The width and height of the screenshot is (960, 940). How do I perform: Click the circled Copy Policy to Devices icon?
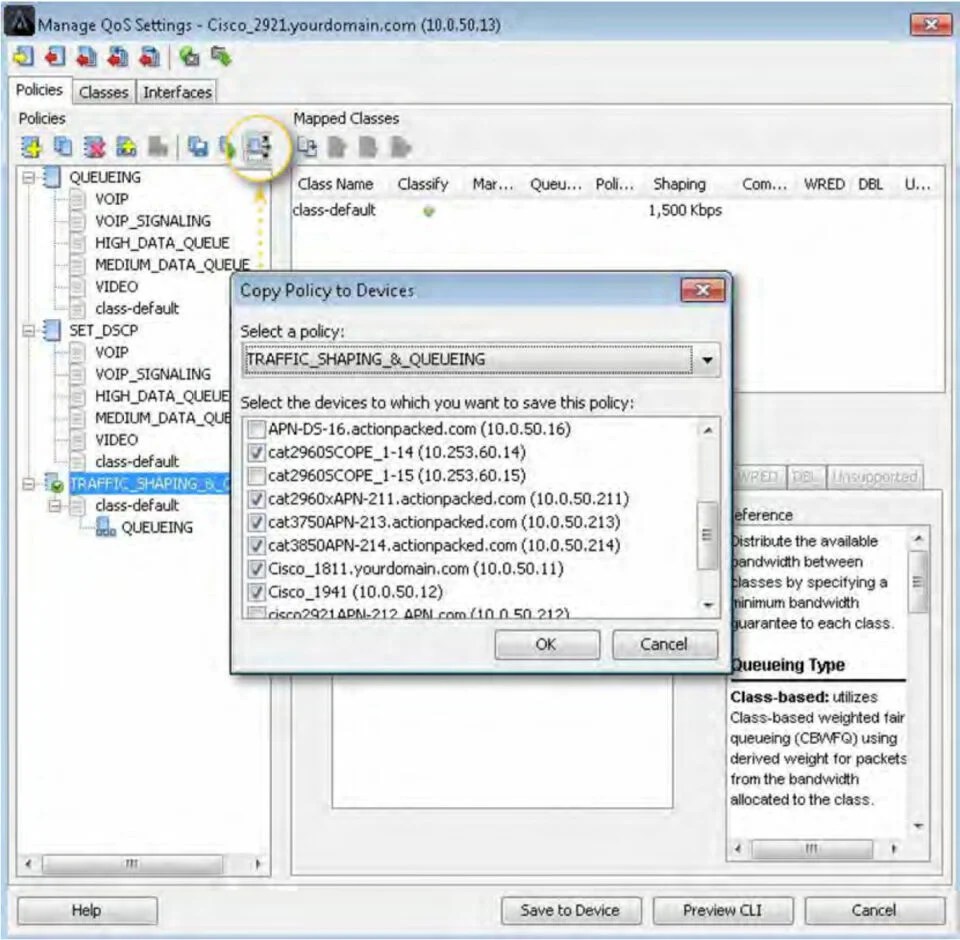258,147
